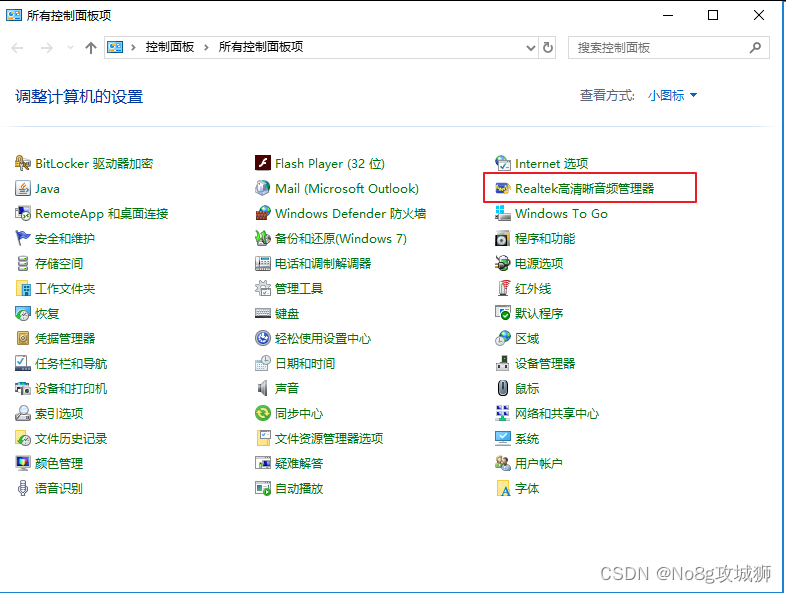This screenshot has height=593, width=786.
Task: Go back with the left arrow button
Action: click(x=18, y=48)
